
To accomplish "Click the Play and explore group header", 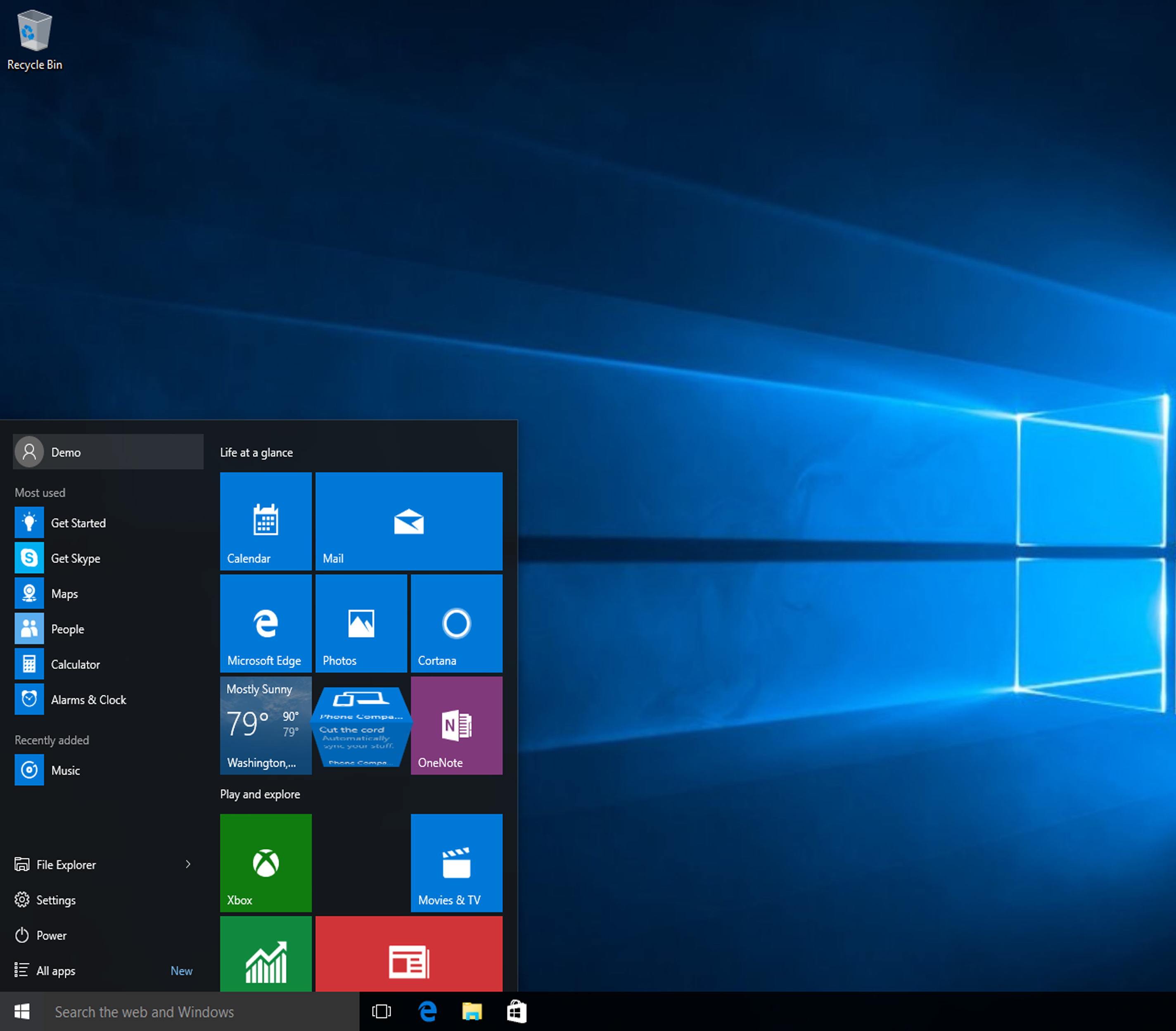I will [x=260, y=794].
